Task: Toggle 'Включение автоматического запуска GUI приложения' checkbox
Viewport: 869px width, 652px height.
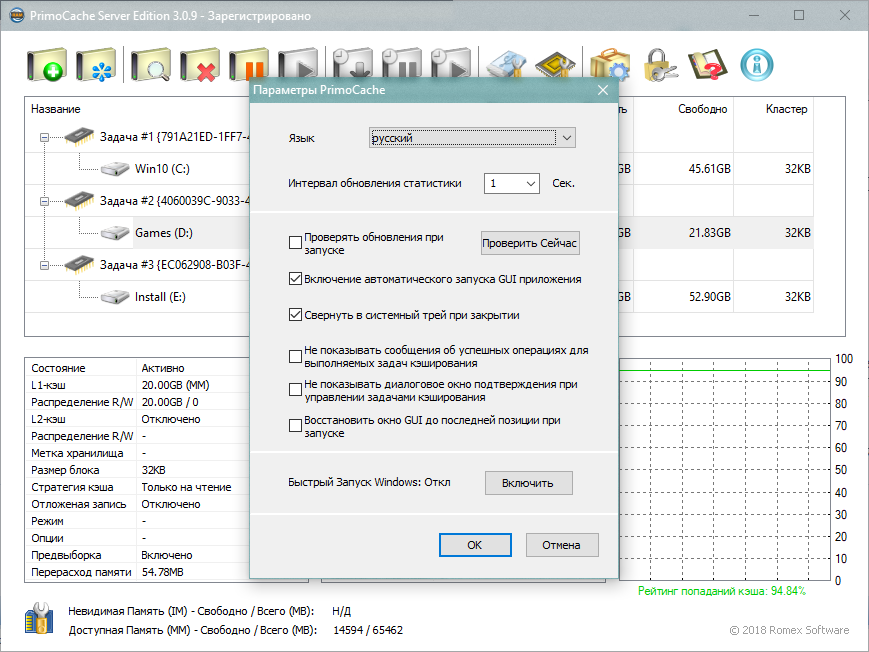Action: tap(295, 279)
